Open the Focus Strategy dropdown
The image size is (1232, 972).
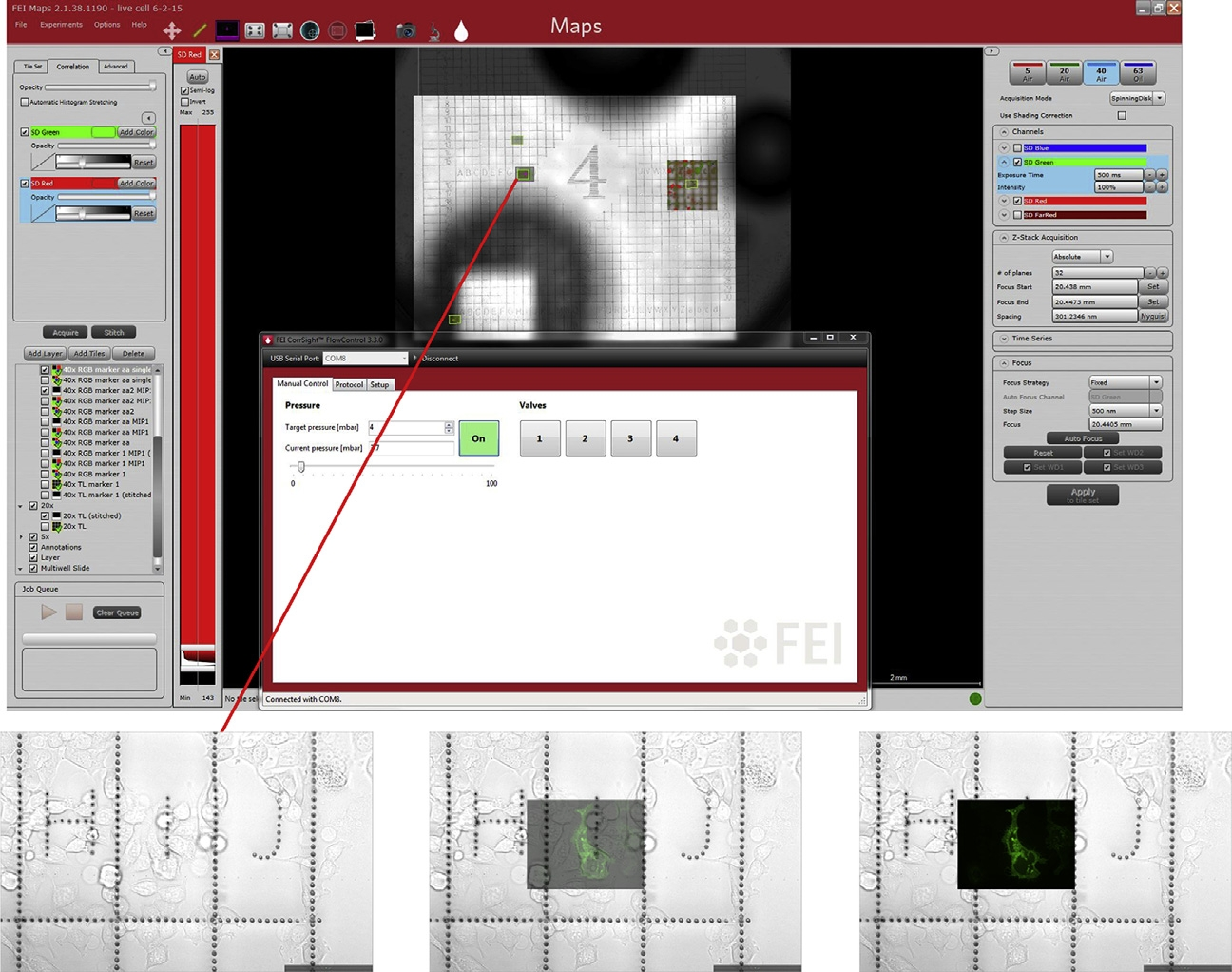click(x=1126, y=382)
